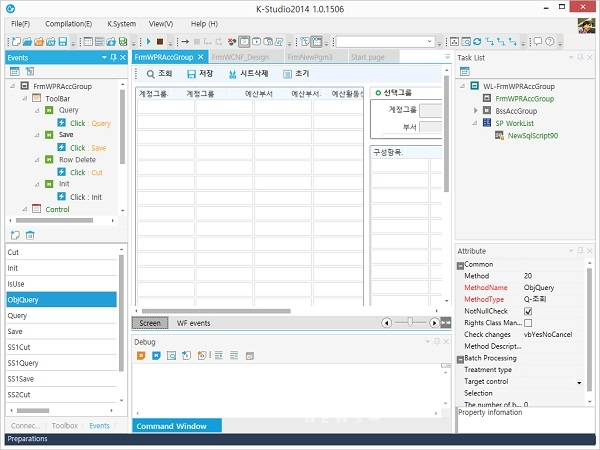The width and height of the screenshot is (600, 450).
Task: Select the SS1Query item in method list
Action: pos(24,362)
